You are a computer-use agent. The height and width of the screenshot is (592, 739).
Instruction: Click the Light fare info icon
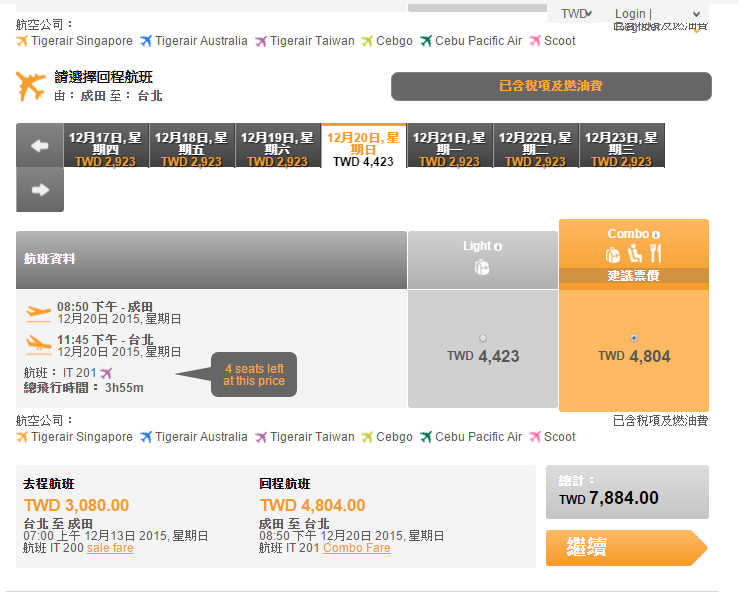(x=498, y=247)
